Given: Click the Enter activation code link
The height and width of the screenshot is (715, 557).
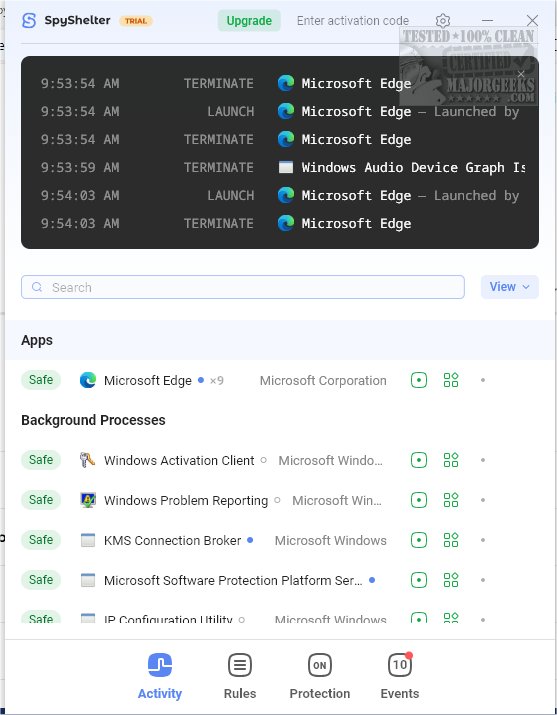Looking at the screenshot, I should 353,21.
